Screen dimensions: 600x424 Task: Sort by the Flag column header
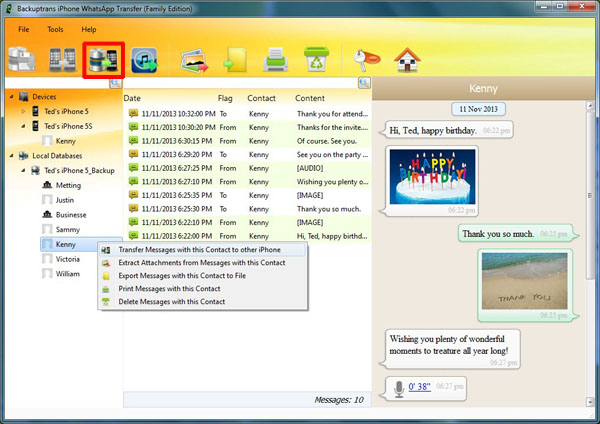point(225,98)
